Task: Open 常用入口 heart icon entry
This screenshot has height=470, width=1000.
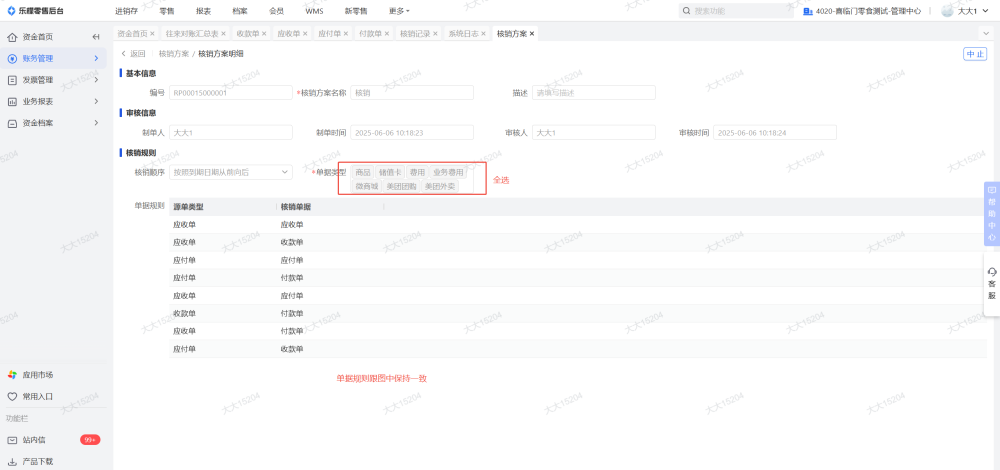Action: pyautogui.click(x=12, y=396)
